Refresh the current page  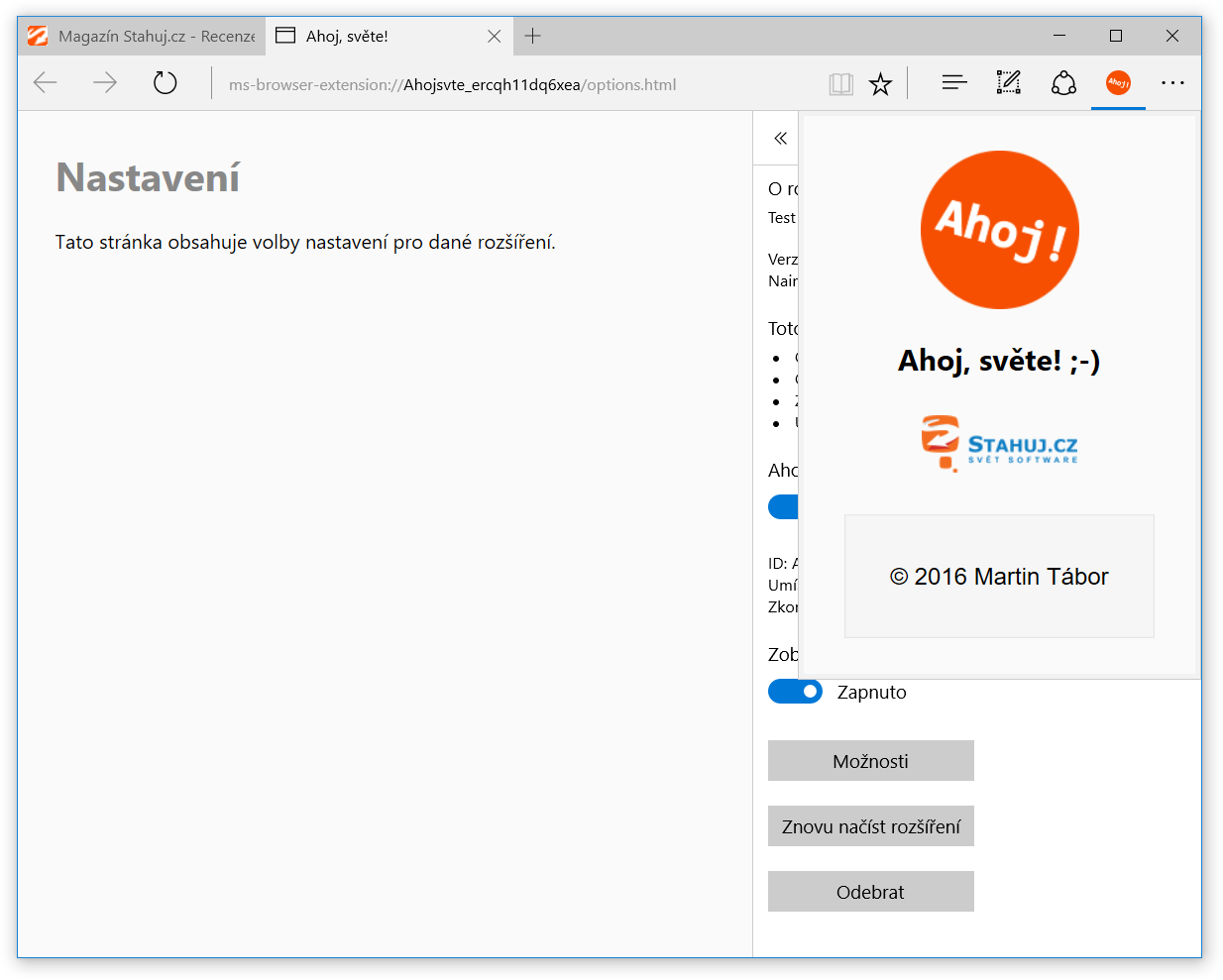click(166, 83)
